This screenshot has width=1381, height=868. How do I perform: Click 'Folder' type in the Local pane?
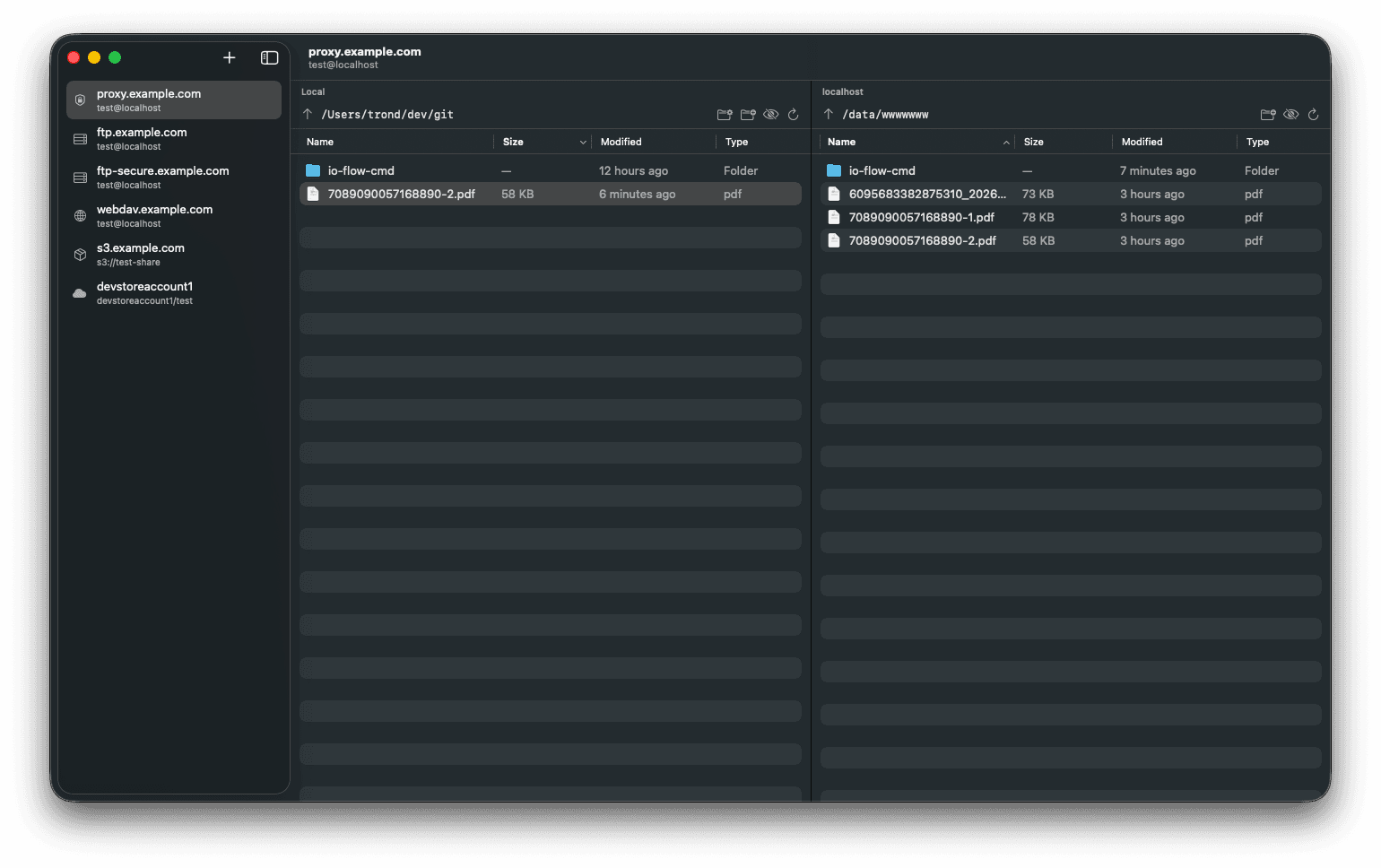click(741, 170)
